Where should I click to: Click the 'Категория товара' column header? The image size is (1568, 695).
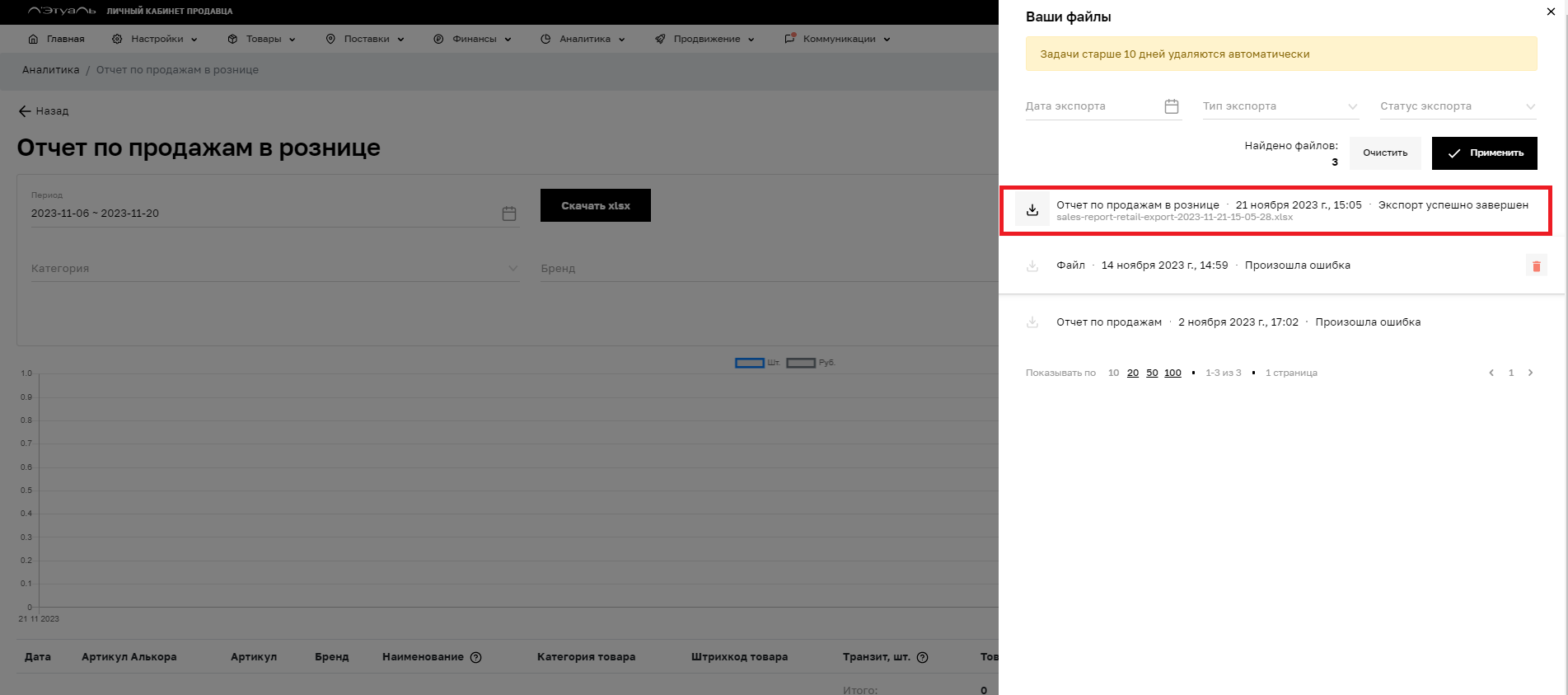[x=586, y=657]
